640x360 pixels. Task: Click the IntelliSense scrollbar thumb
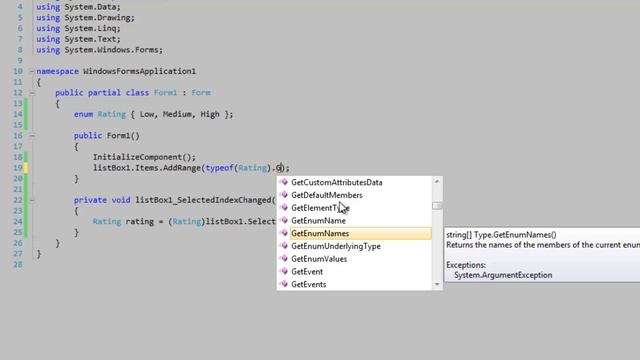(437, 206)
